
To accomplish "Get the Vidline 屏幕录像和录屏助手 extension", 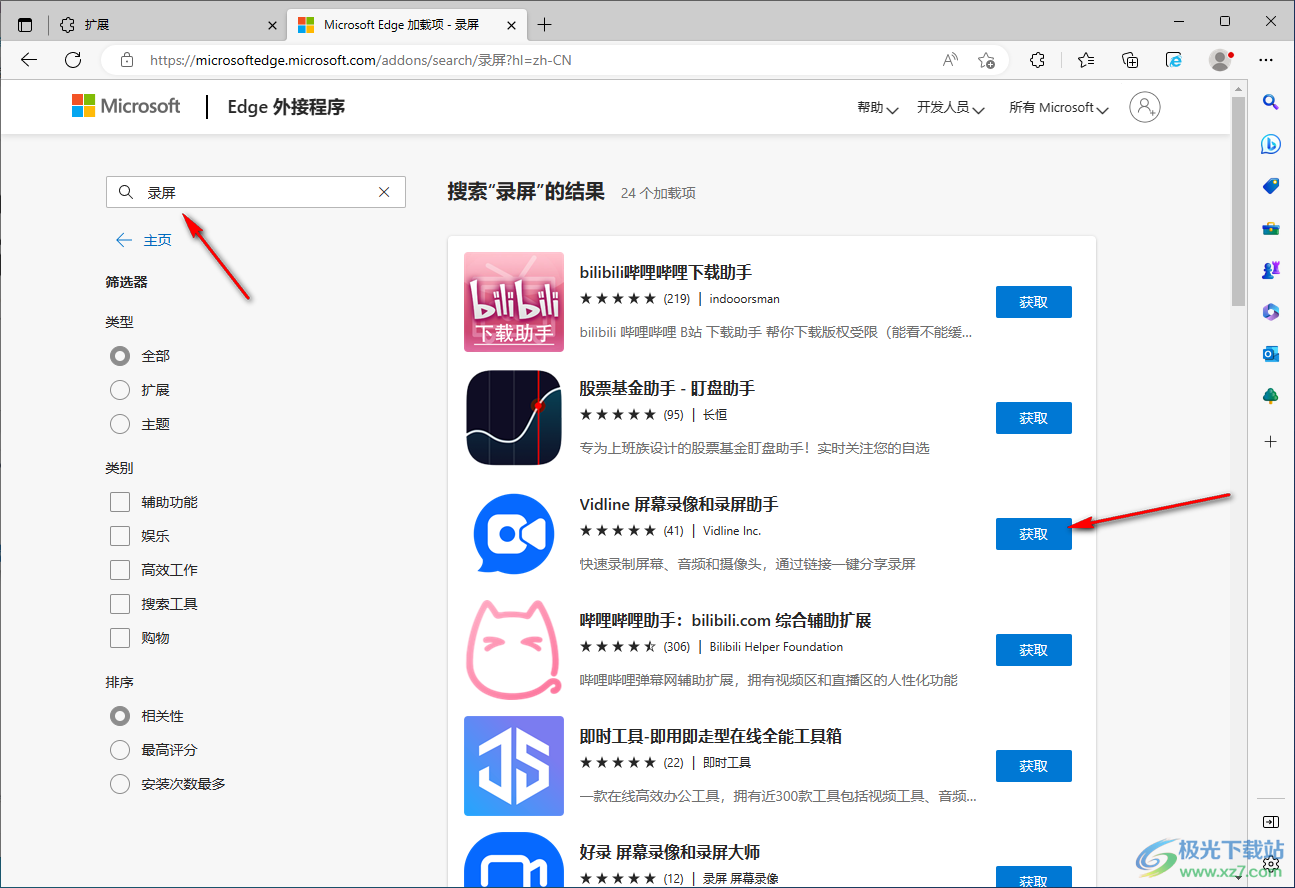I will click(x=1034, y=534).
